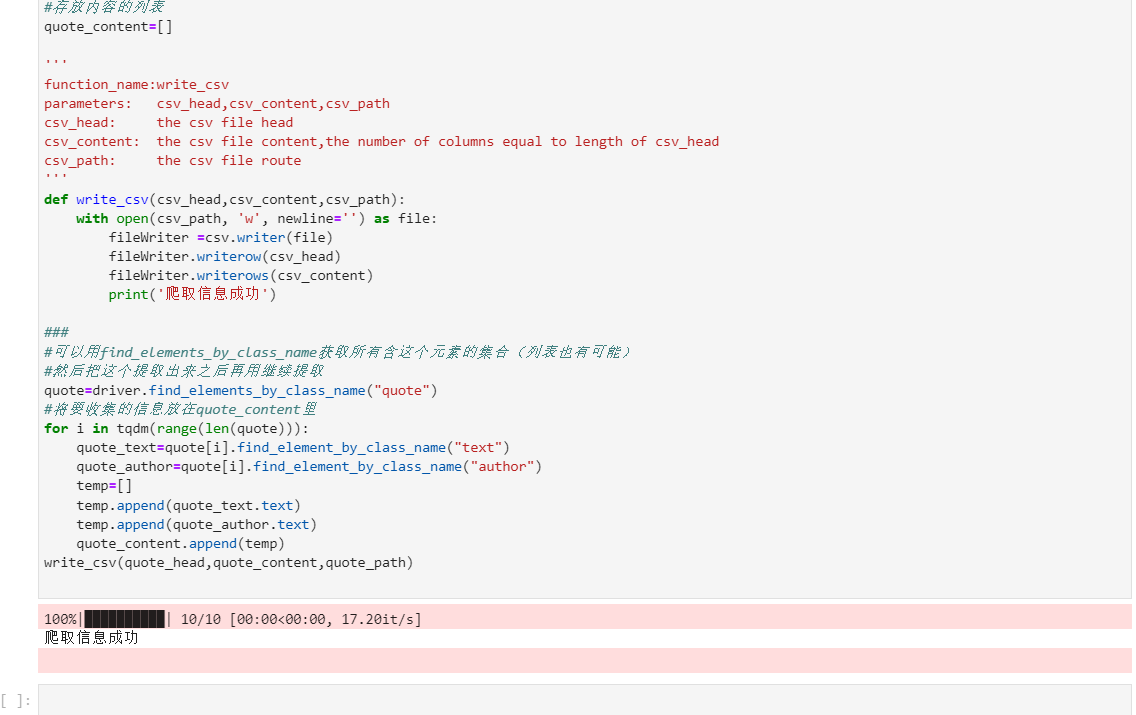Click the "quote_content.append(temp)" line
Viewport: 1136px width, 715px height.
tap(180, 543)
